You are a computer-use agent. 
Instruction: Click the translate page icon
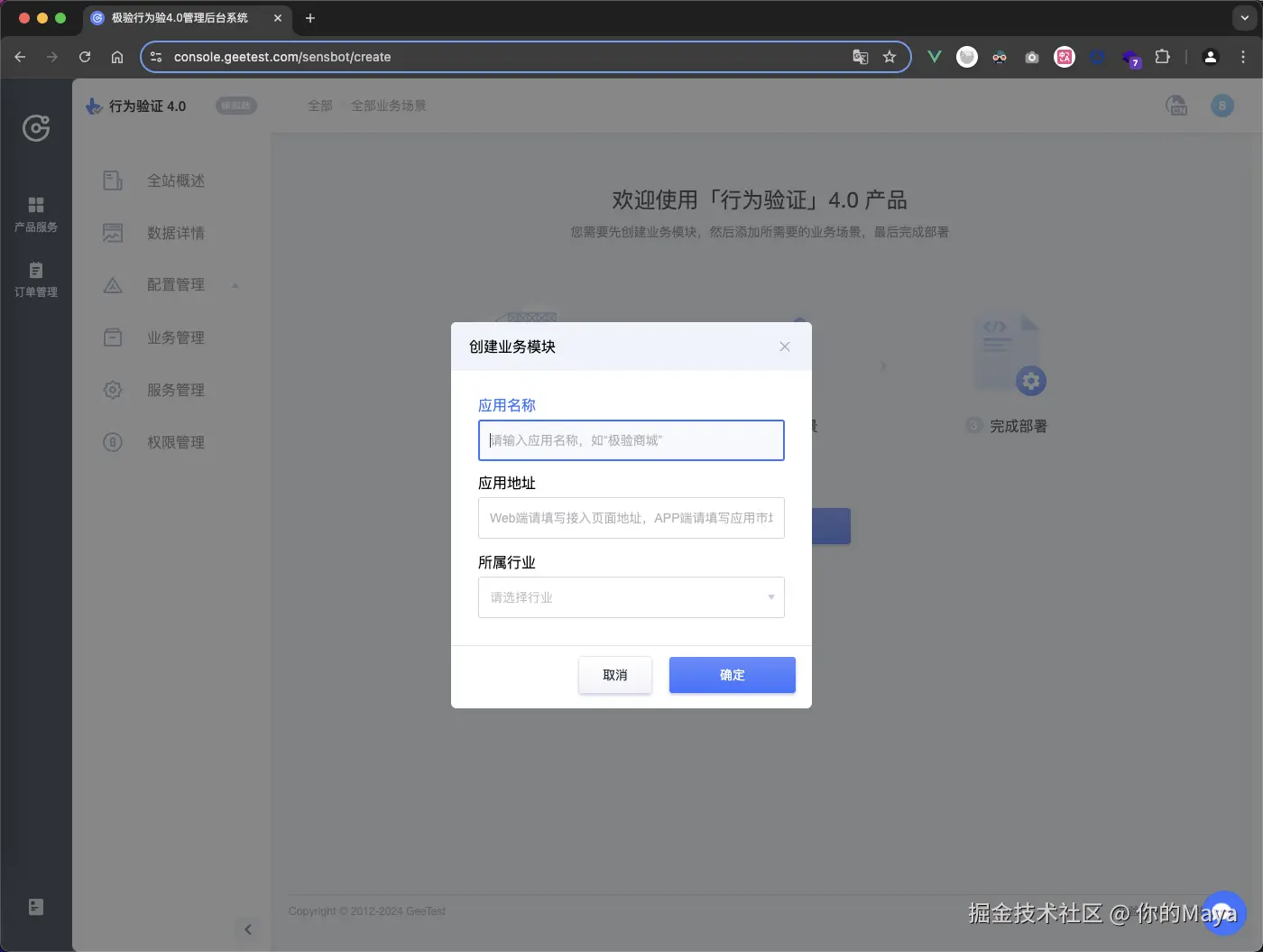tap(861, 57)
